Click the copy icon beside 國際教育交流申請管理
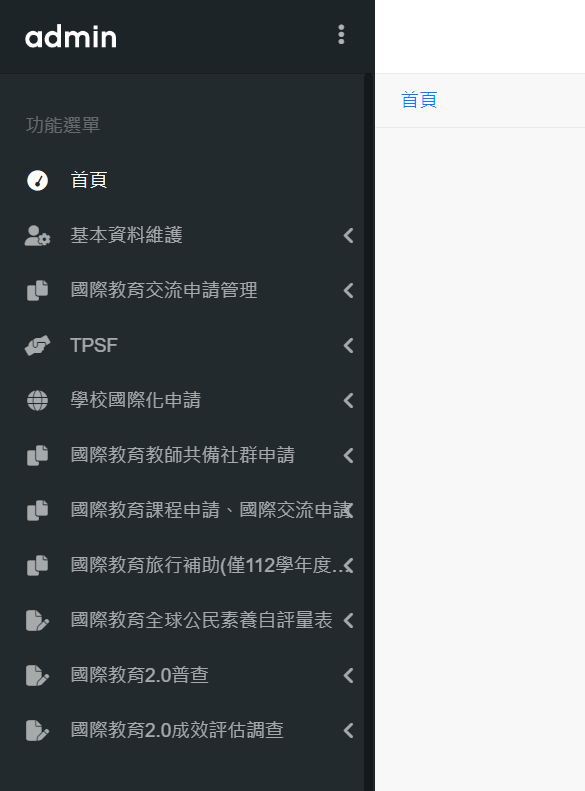The height and width of the screenshot is (791, 585). click(x=37, y=291)
